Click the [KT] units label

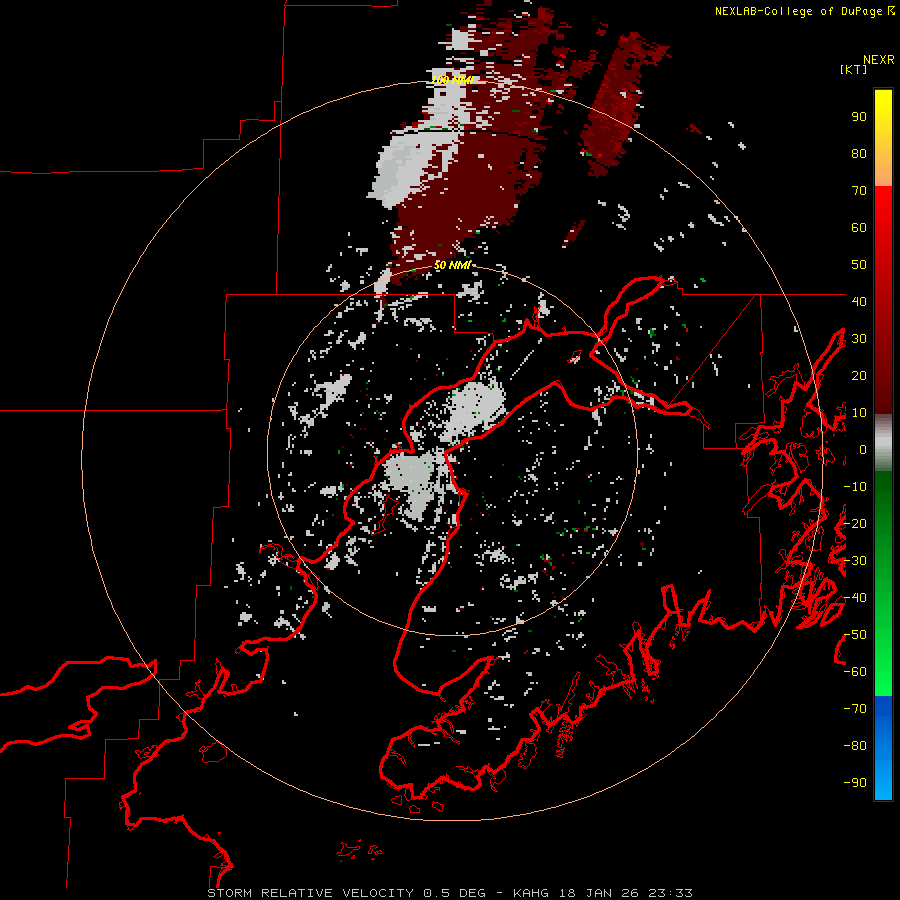pyautogui.click(x=854, y=69)
